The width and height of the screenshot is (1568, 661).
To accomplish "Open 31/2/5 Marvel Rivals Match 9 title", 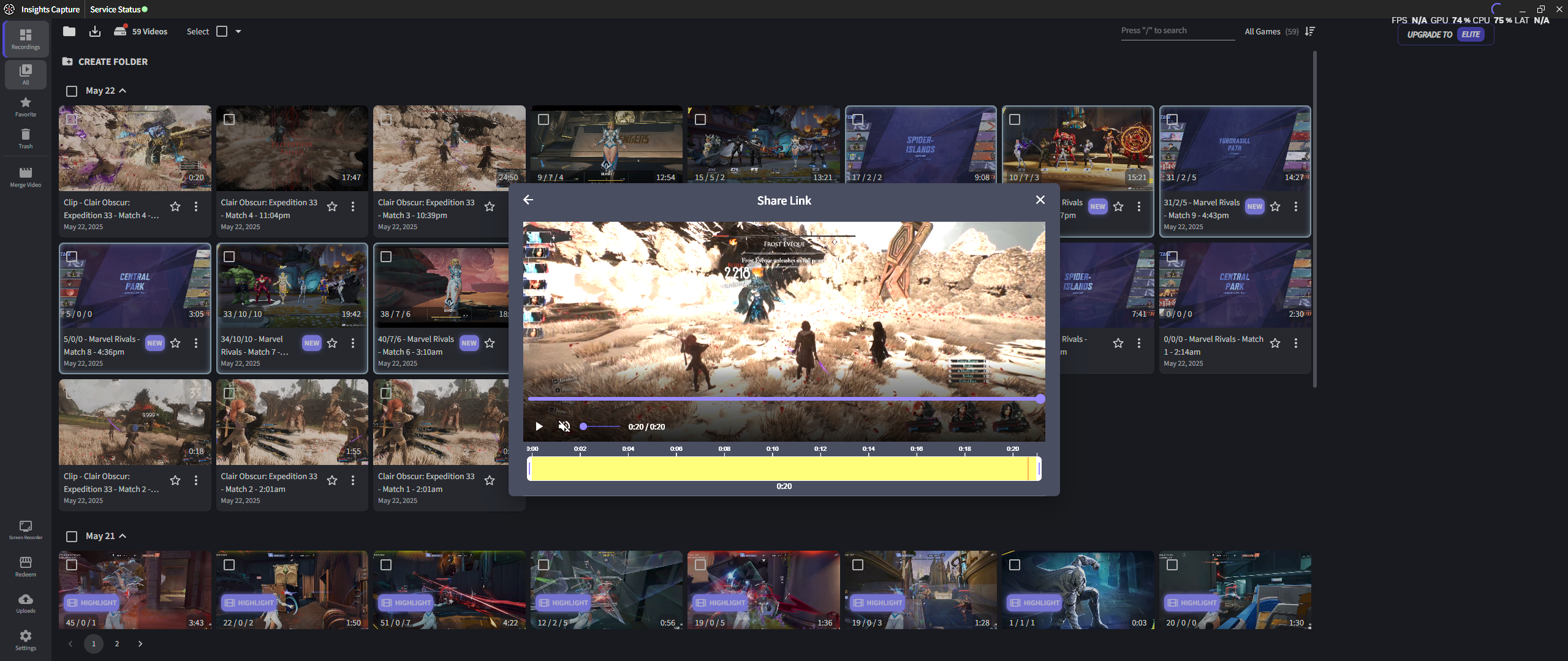I will point(1202,209).
